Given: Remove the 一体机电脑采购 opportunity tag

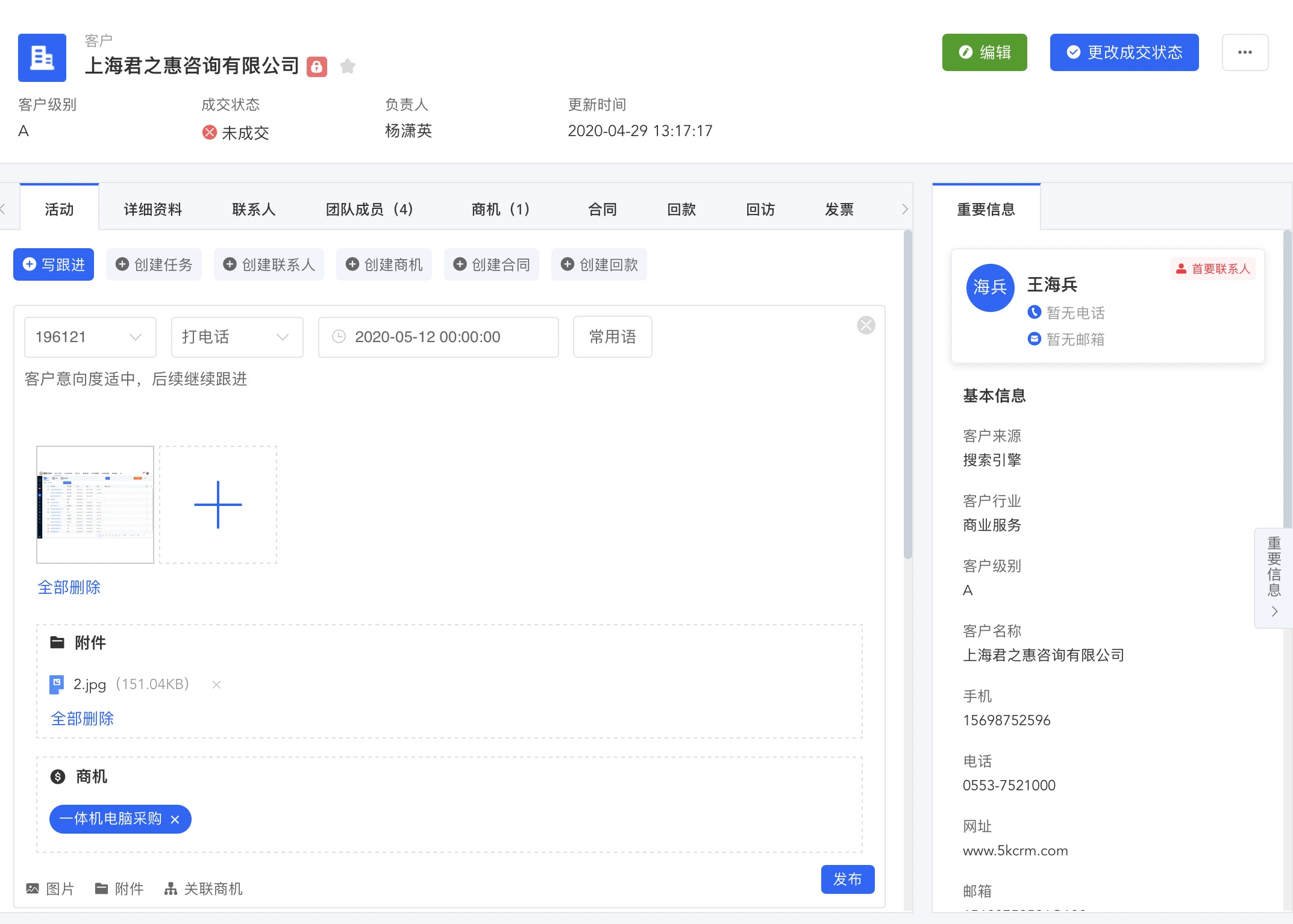Looking at the screenshot, I should click(175, 819).
